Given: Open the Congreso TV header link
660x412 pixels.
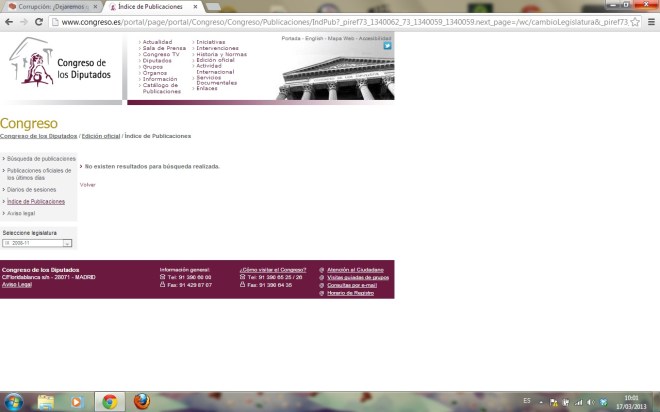Looking at the screenshot, I should coord(161,53).
